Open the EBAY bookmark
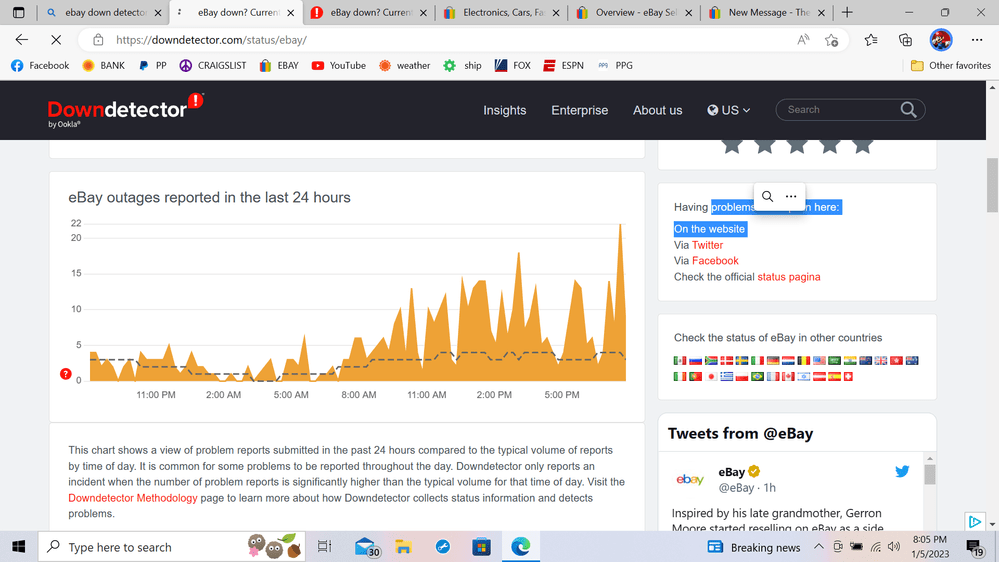The height and width of the screenshot is (562, 999). click(x=279, y=66)
